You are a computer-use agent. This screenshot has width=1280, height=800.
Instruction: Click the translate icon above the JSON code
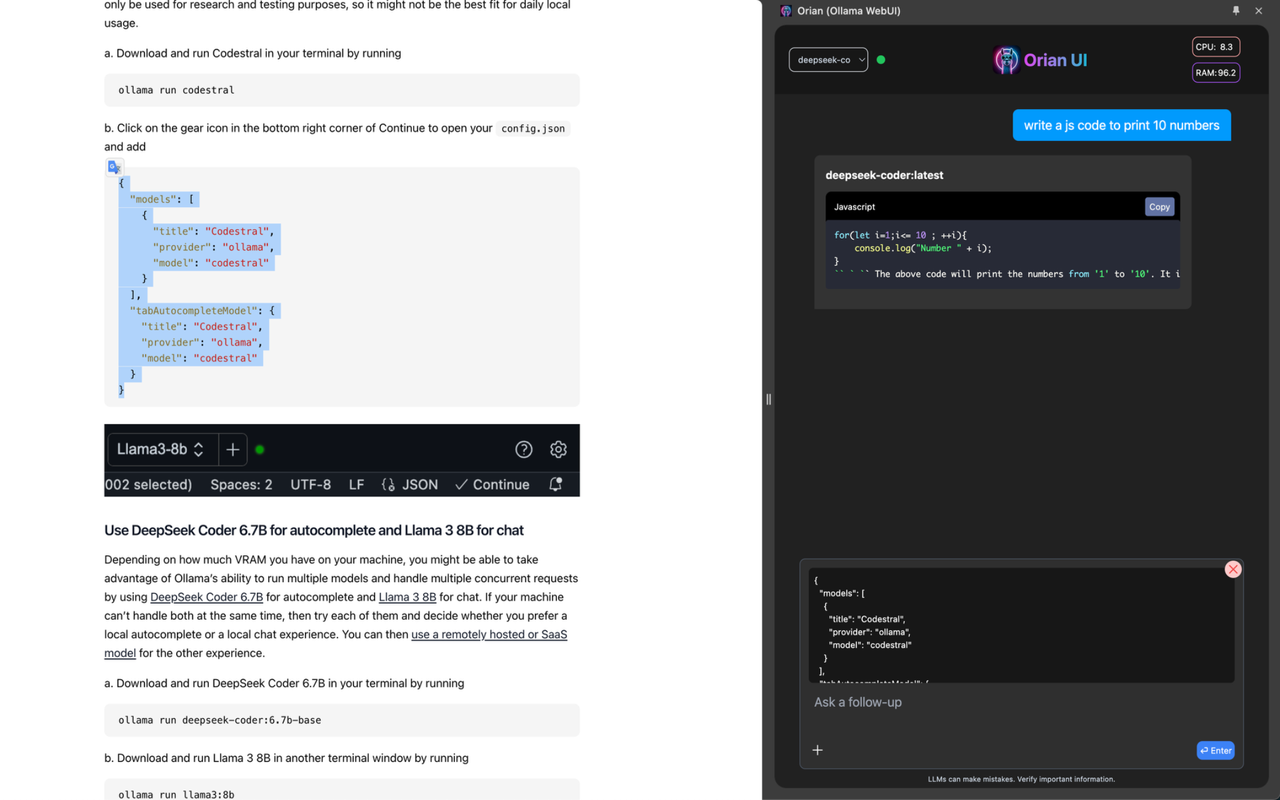point(114,167)
